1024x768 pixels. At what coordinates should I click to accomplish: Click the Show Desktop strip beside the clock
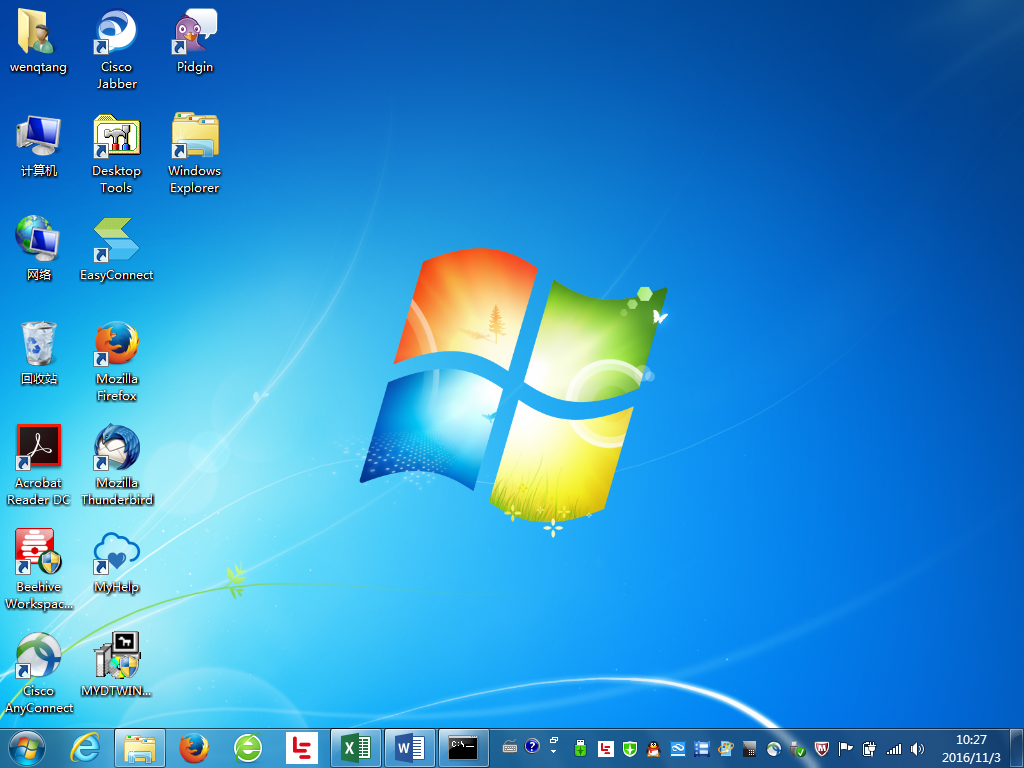1017,748
